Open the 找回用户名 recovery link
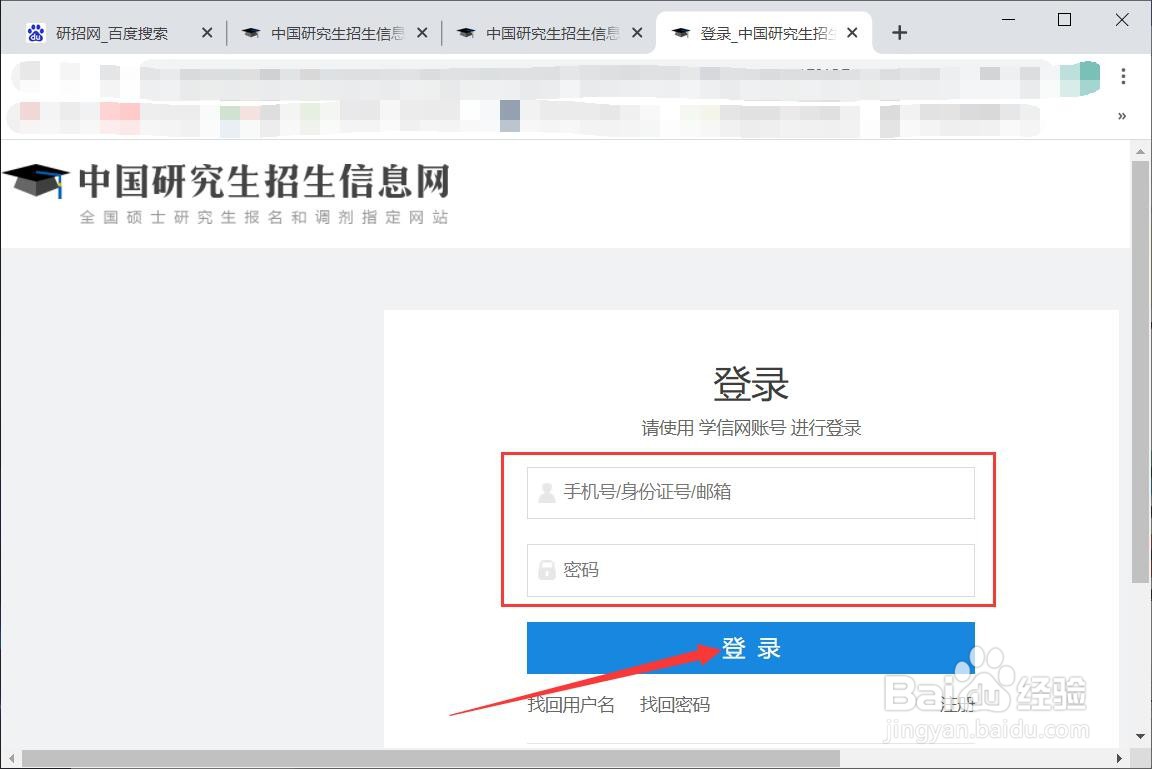 pyautogui.click(x=572, y=705)
